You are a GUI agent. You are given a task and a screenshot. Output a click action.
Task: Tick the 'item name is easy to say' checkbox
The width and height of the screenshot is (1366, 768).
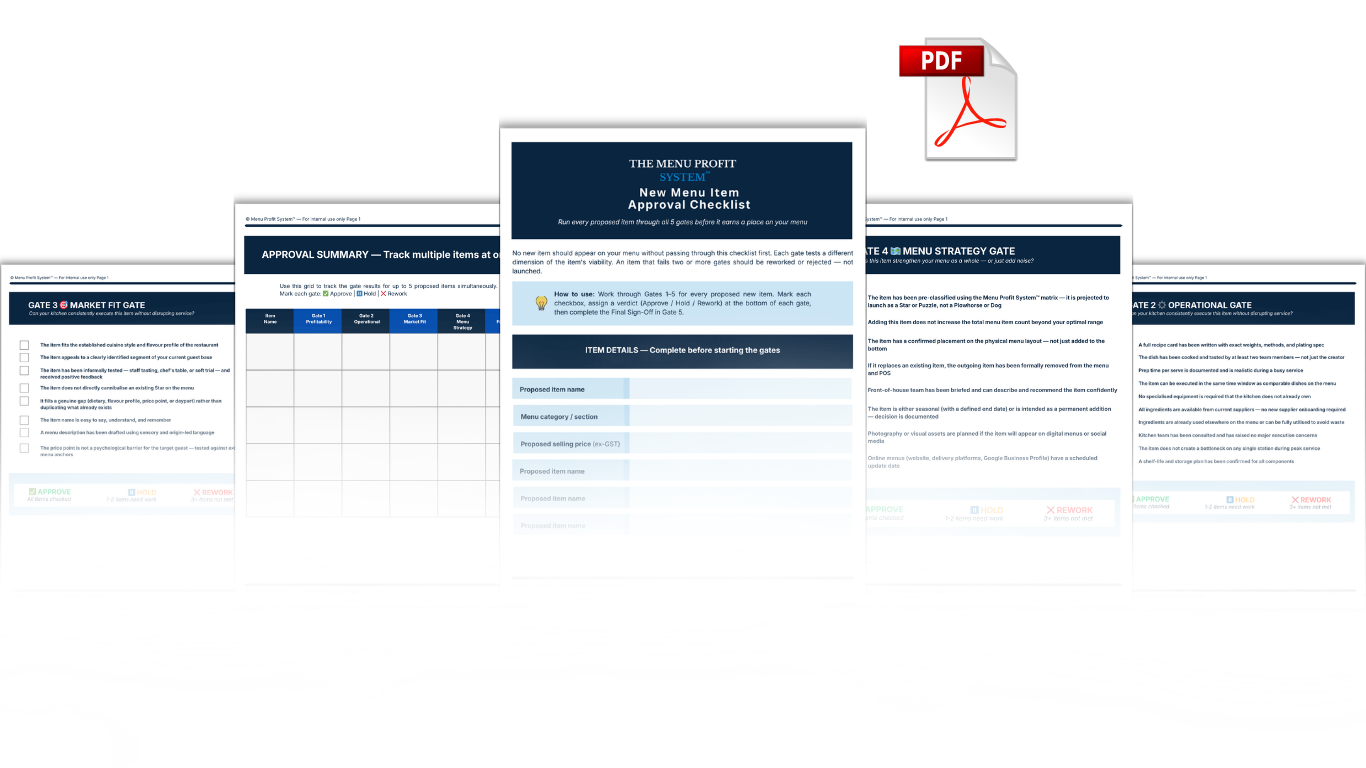(x=24, y=419)
